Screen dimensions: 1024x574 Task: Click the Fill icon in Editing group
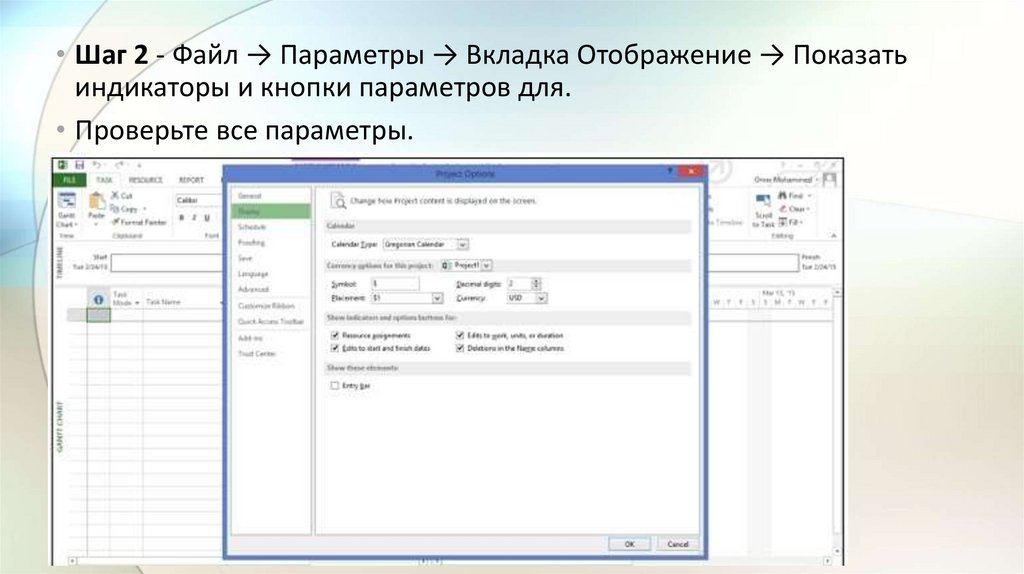click(x=782, y=222)
